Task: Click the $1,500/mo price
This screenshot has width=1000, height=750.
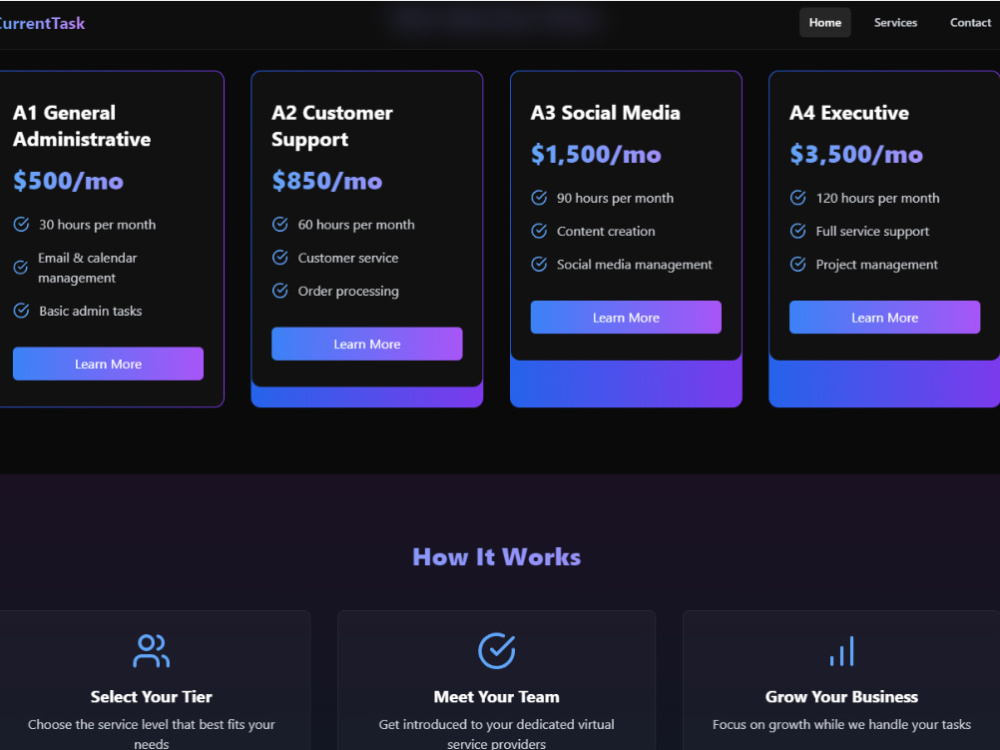Action: click(x=596, y=154)
